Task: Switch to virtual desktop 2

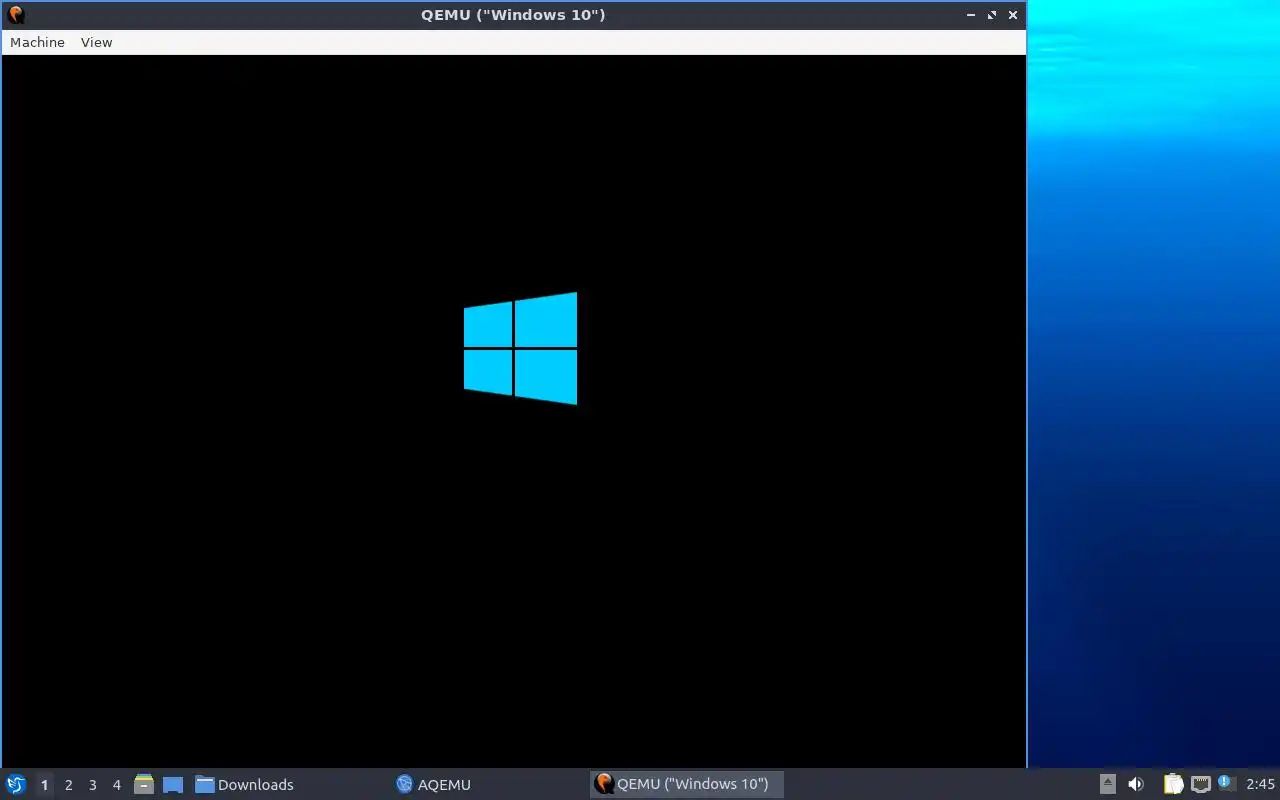Action: pyautogui.click(x=68, y=785)
